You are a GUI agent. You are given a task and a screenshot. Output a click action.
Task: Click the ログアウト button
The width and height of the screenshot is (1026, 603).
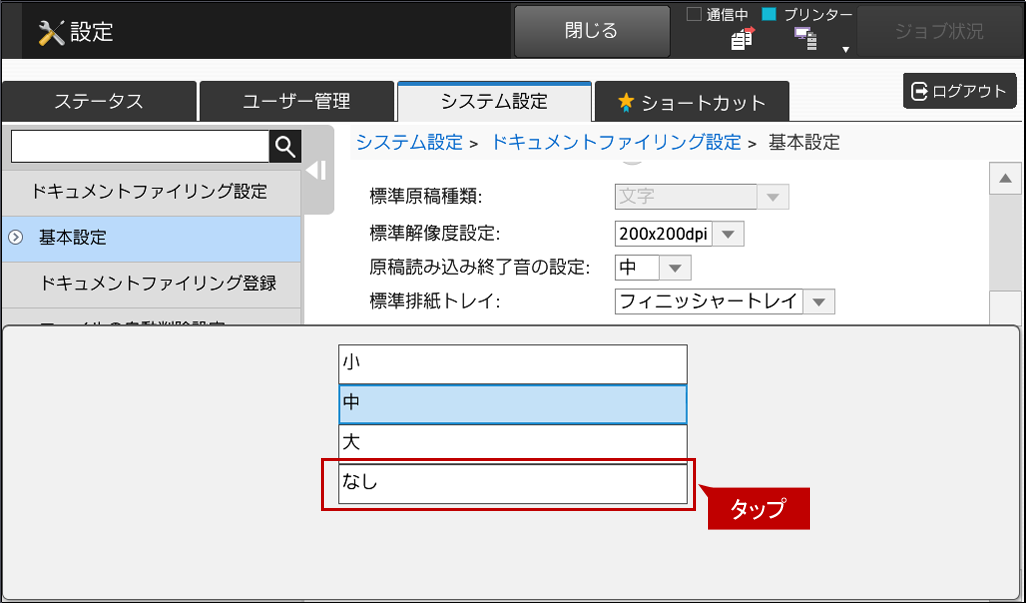point(960,91)
